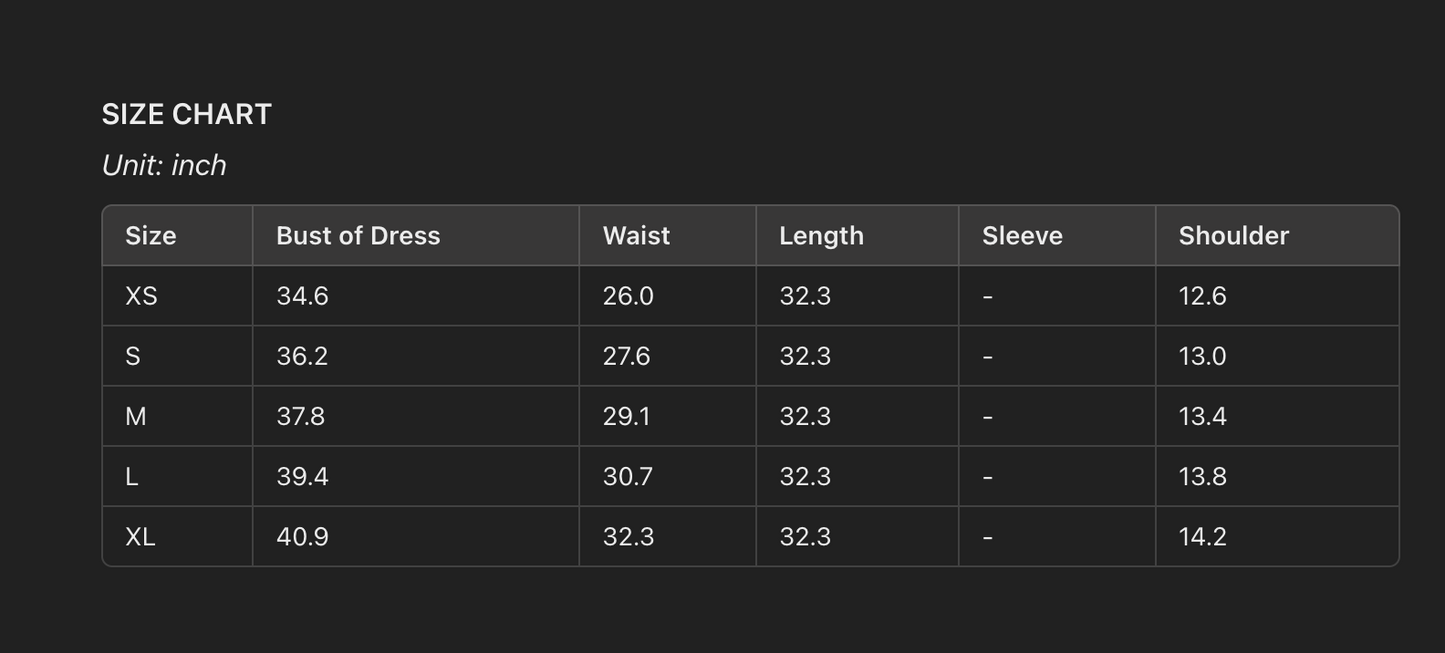Click the Waist column header

pos(636,236)
